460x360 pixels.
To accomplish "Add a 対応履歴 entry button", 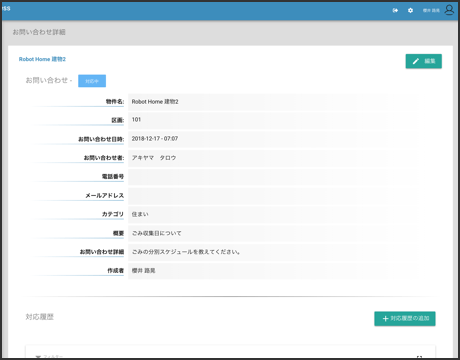I will coord(405,319).
